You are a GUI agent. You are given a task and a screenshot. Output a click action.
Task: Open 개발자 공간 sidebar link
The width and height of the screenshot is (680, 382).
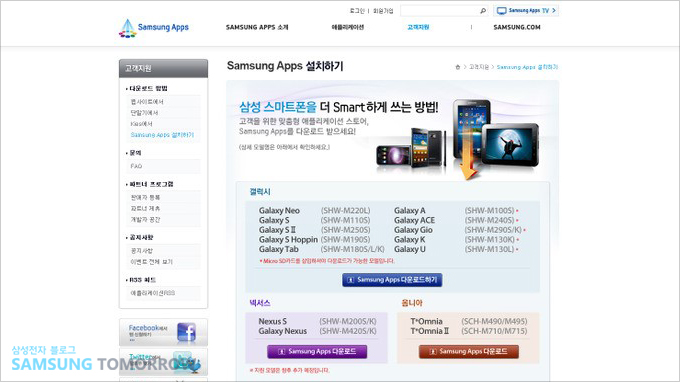pyautogui.click(x=145, y=220)
